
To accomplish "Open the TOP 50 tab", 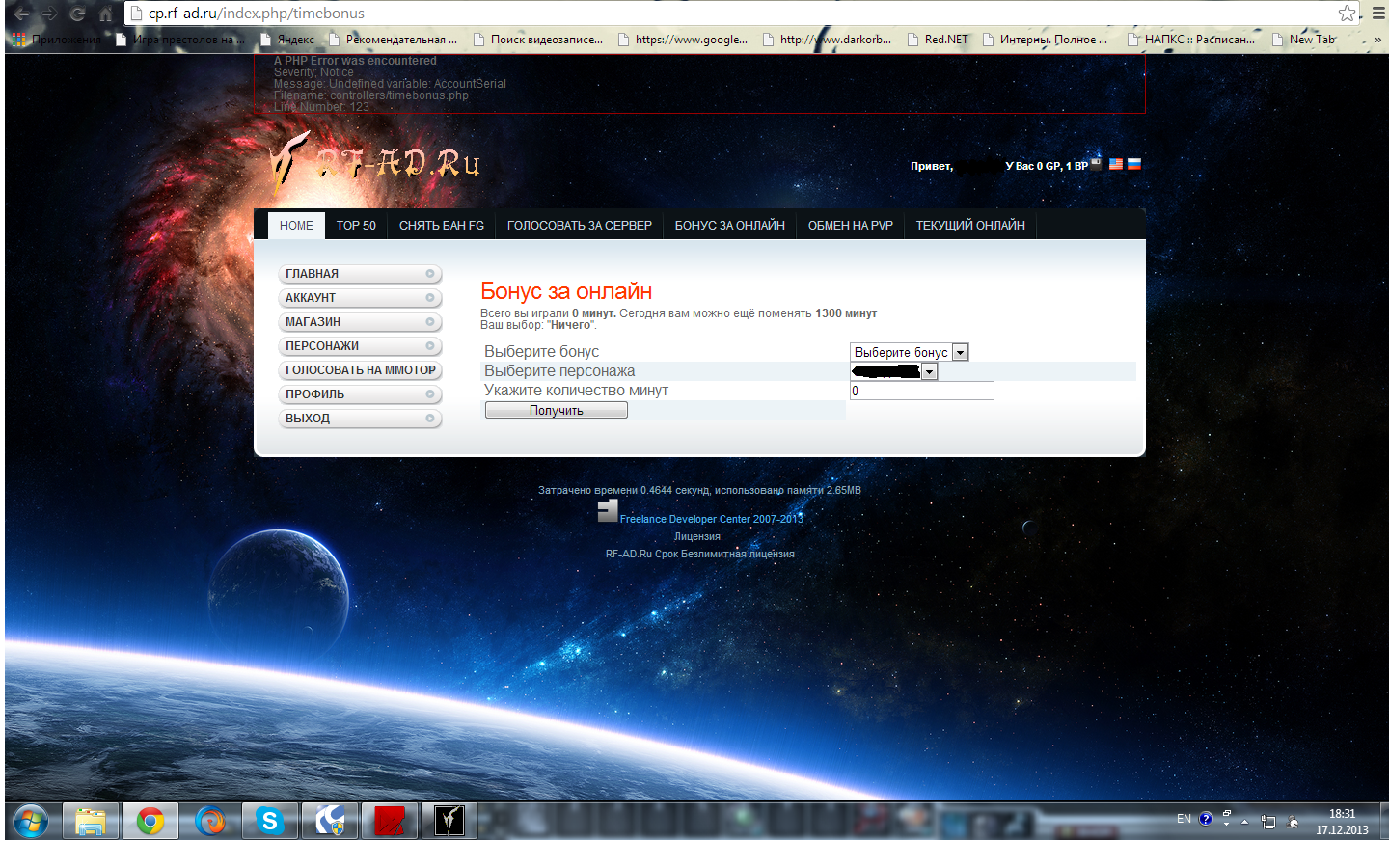I will (x=356, y=226).
